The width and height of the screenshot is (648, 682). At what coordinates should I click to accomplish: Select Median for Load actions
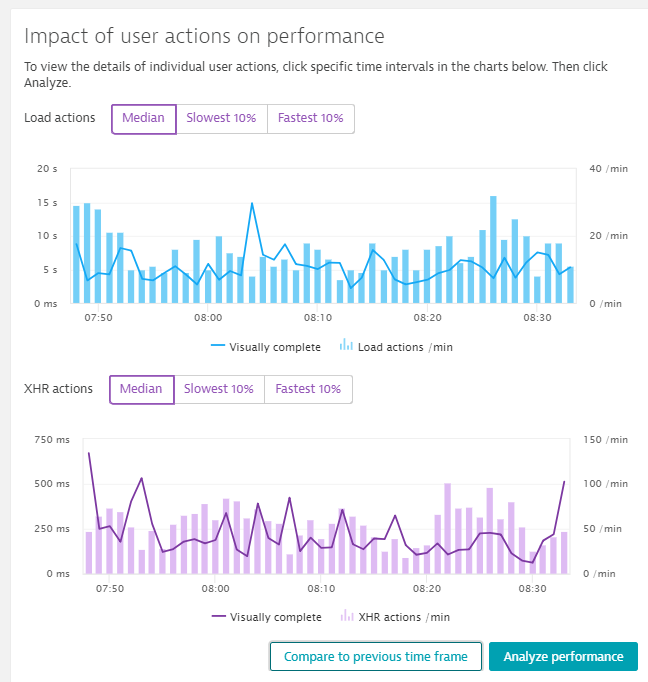143,118
